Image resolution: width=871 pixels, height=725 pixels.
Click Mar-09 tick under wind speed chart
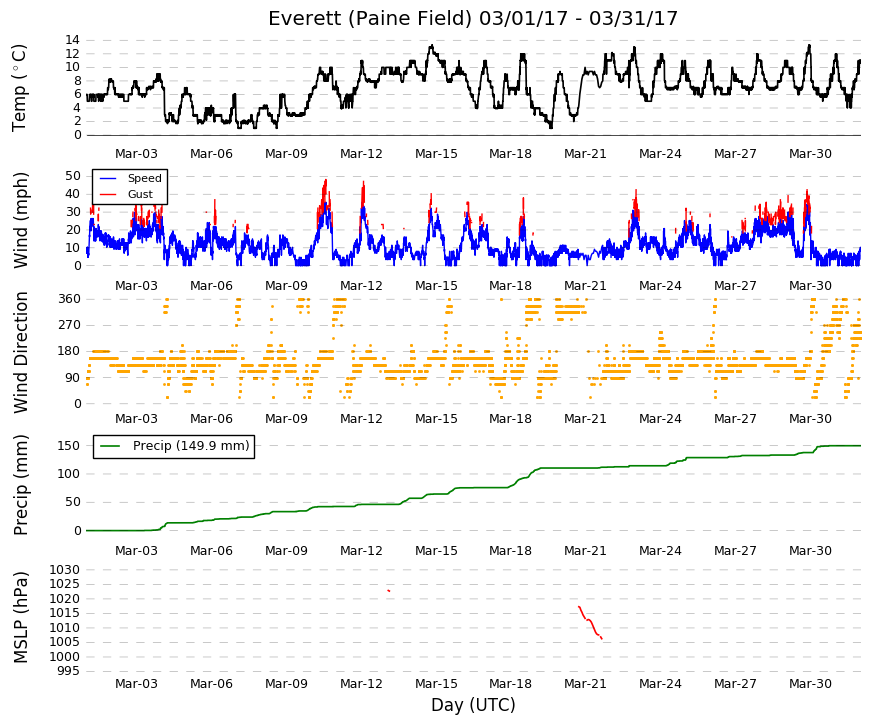click(x=286, y=286)
